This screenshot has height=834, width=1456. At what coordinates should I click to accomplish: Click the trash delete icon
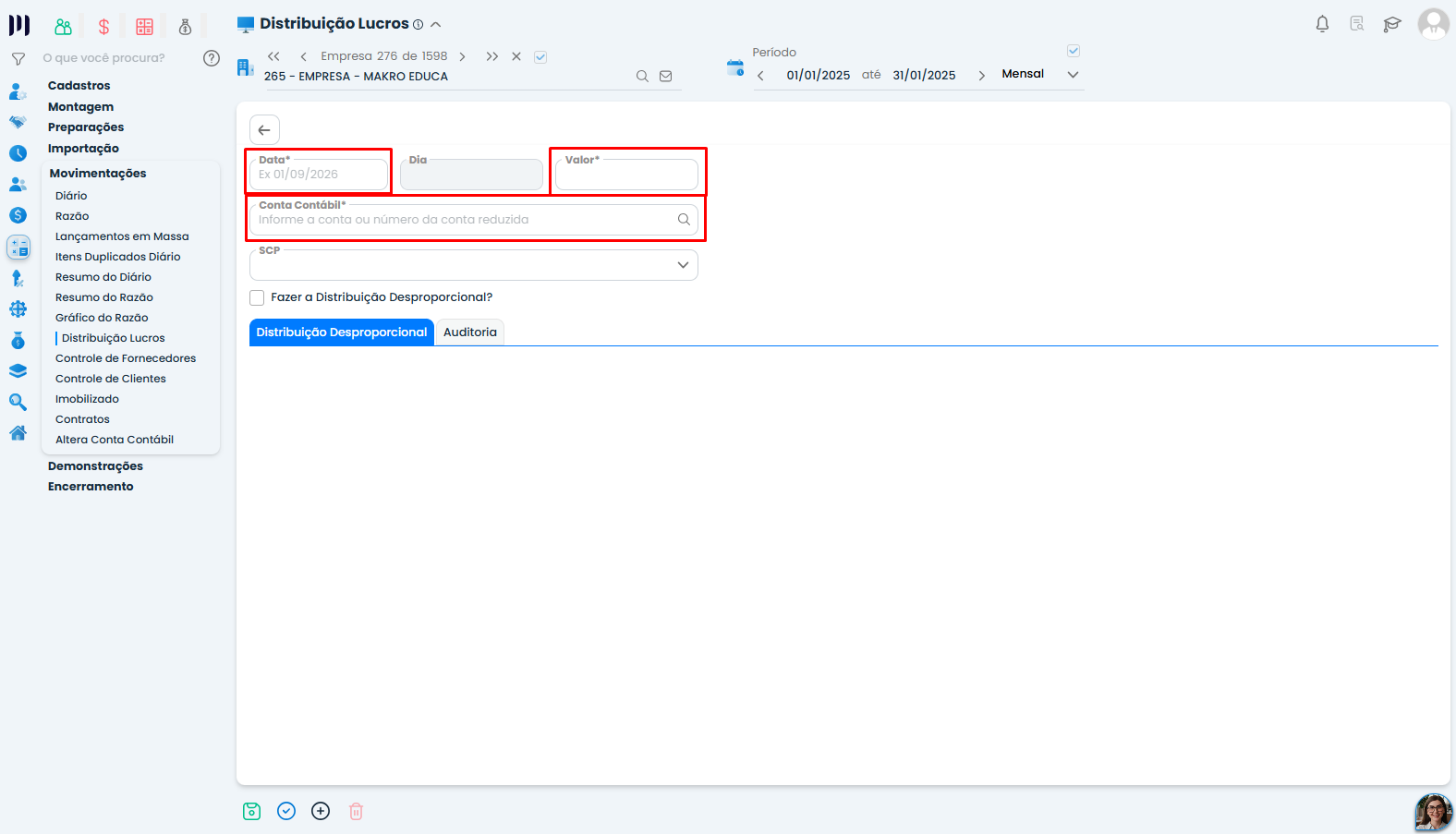[356, 811]
